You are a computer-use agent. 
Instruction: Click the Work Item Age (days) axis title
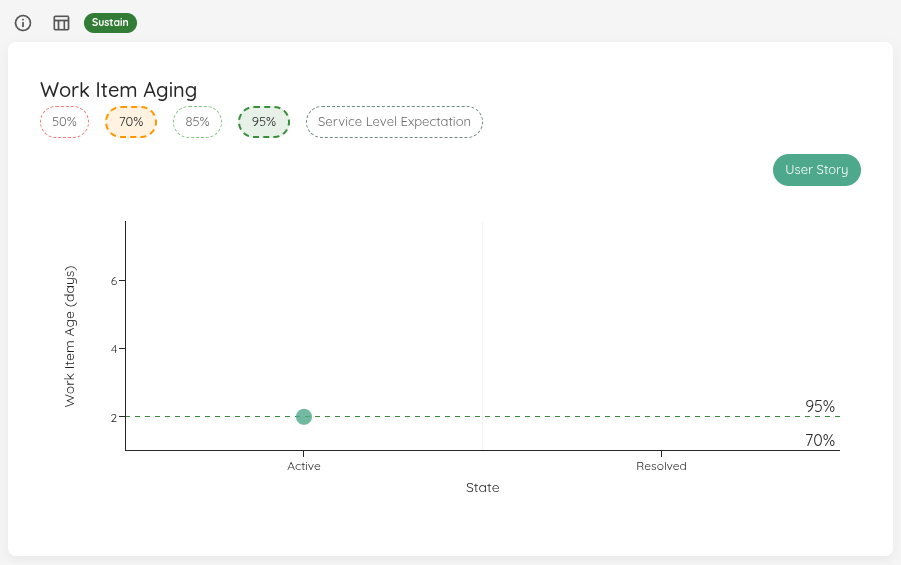(70, 336)
